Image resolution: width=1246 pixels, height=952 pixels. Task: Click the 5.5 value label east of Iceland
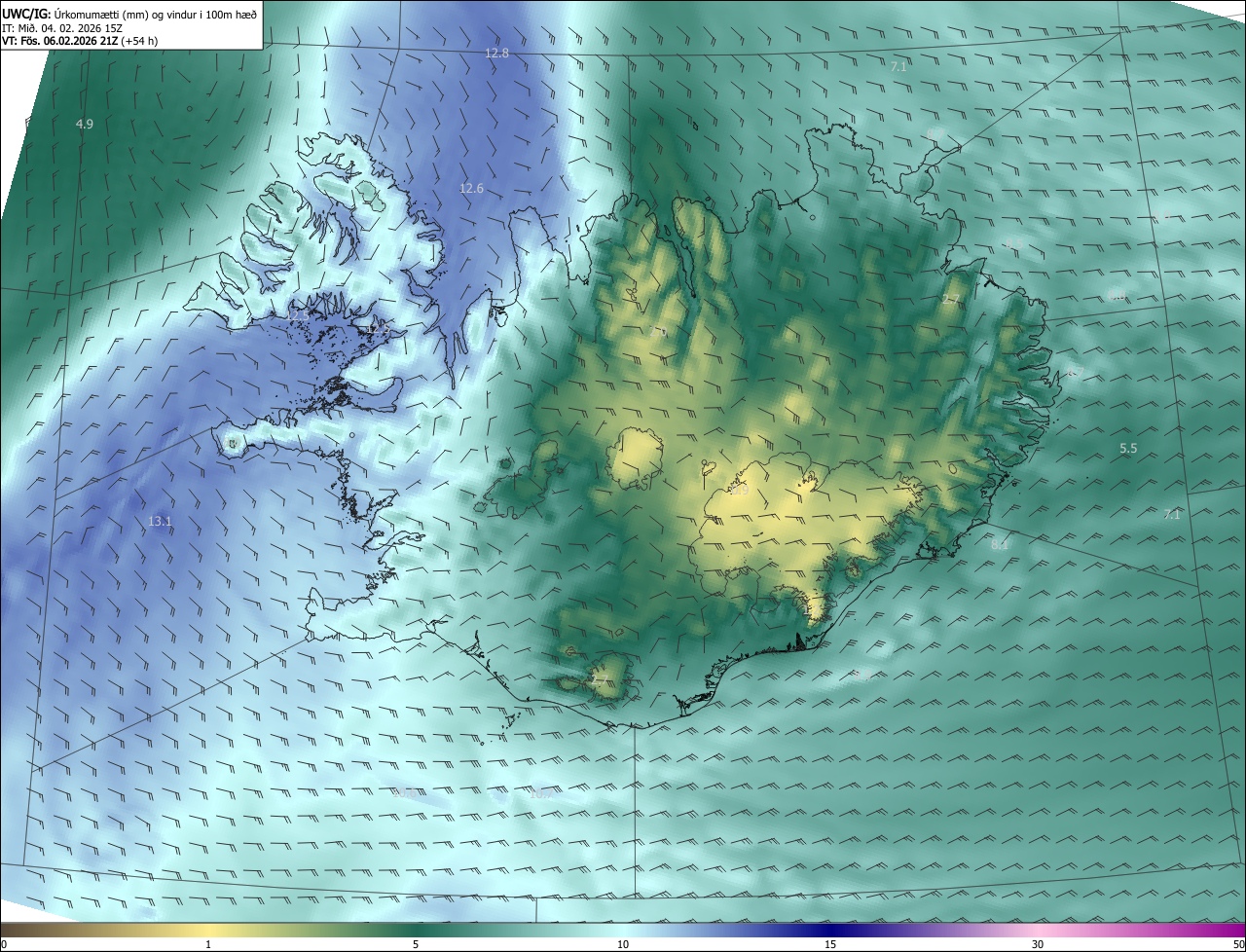(1128, 448)
